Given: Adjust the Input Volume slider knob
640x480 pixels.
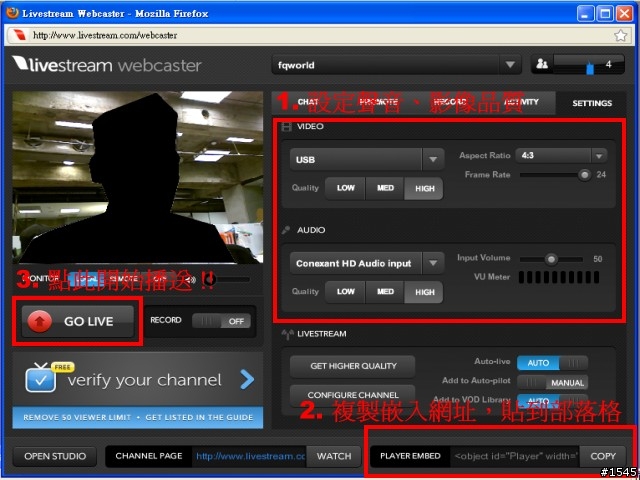Looking at the screenshot, I should (x=551, y=259).
